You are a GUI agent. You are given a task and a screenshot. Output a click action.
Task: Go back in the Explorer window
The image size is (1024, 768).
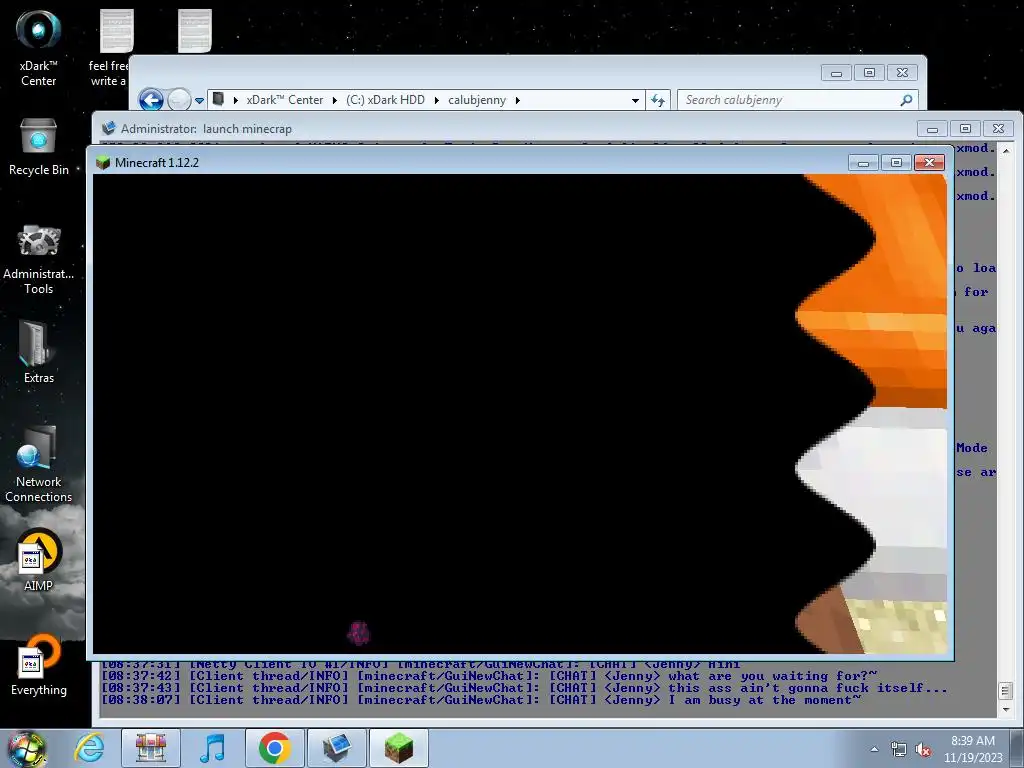click(x=151, y=100)
